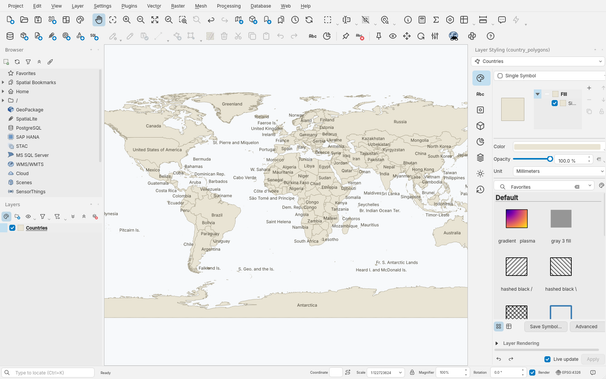Open the Field Calculator icon

tap(422, 20)
